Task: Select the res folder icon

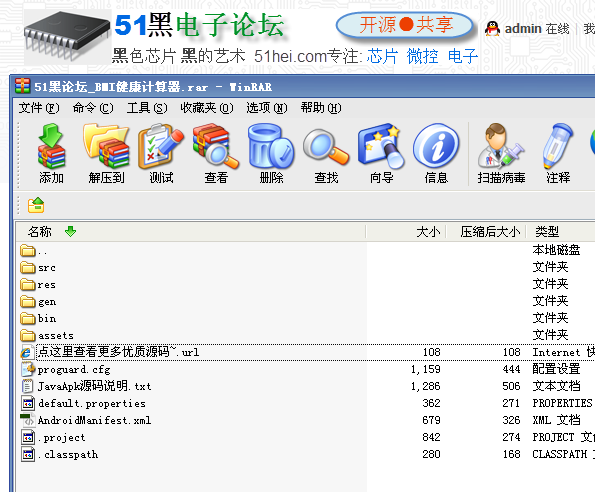Action: [x=28, y=285]
